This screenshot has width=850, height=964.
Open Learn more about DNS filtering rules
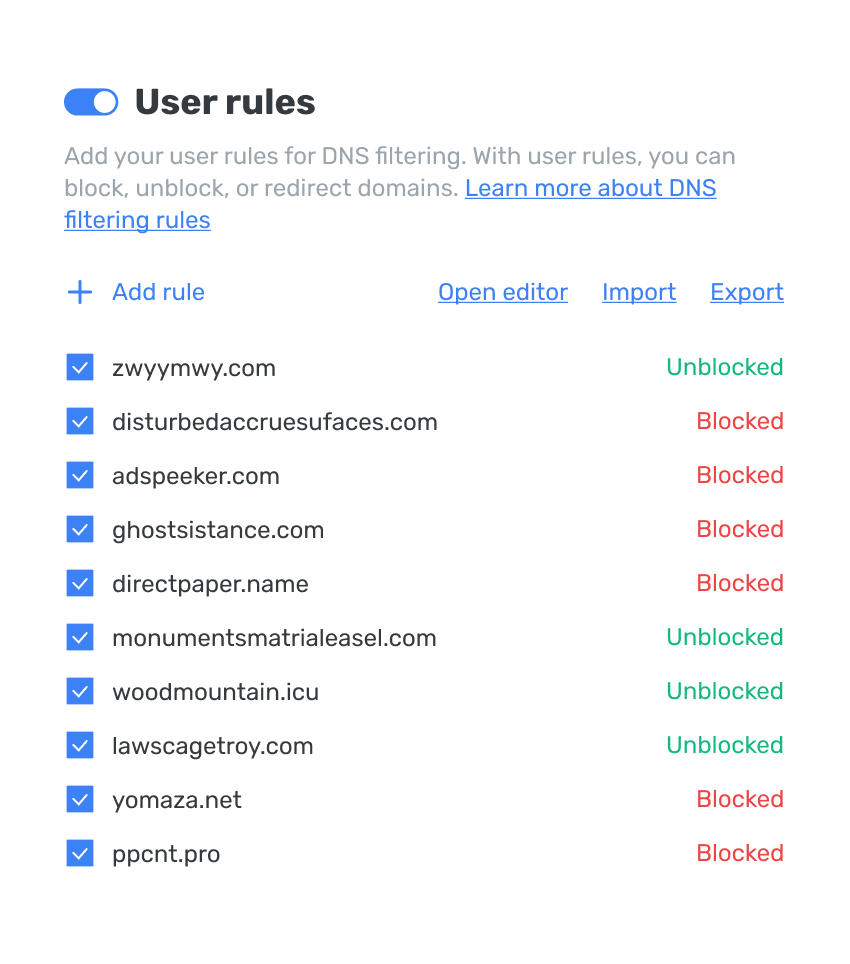590,188
